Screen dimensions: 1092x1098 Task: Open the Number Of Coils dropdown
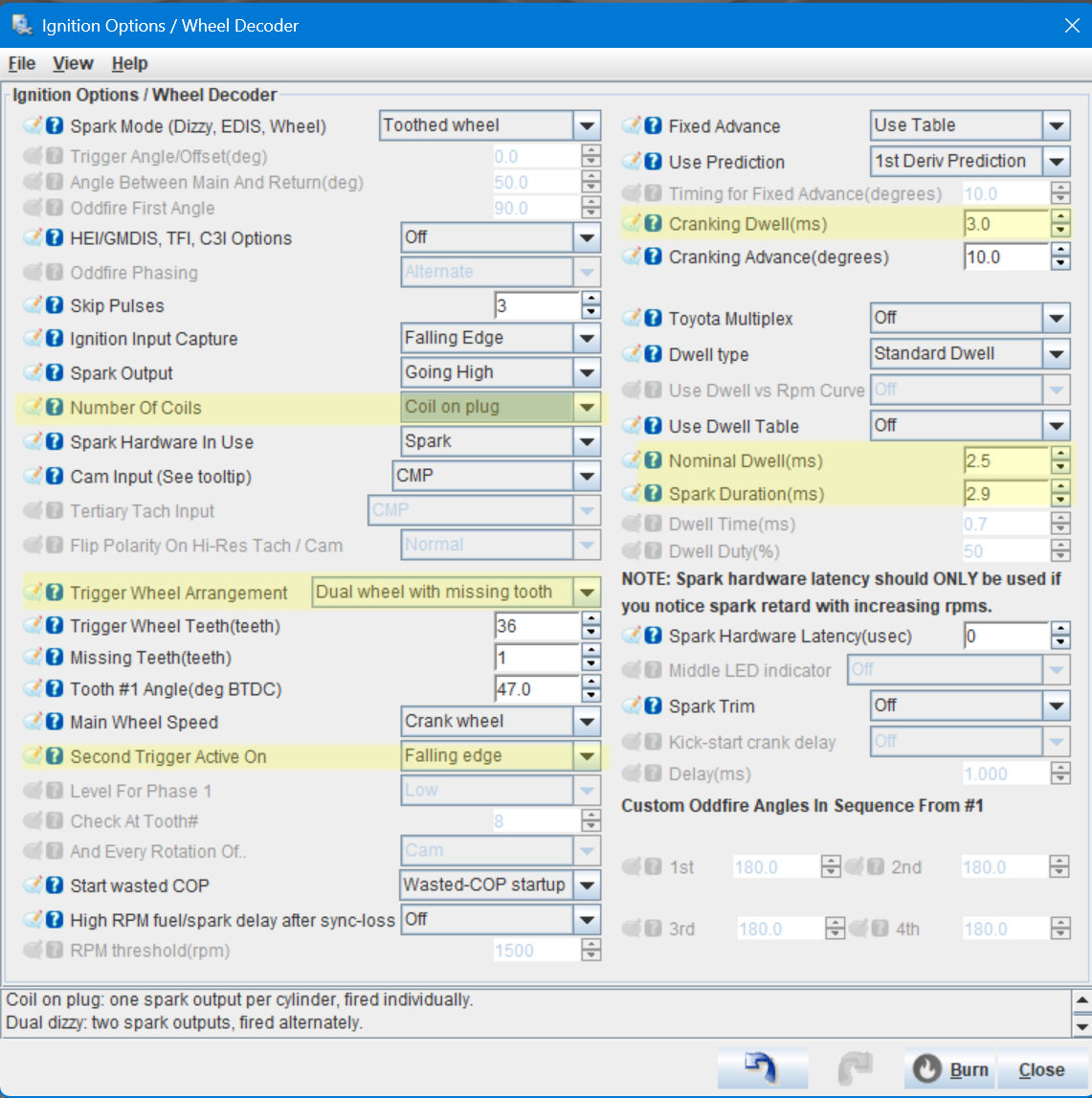[x=587, y=408]
